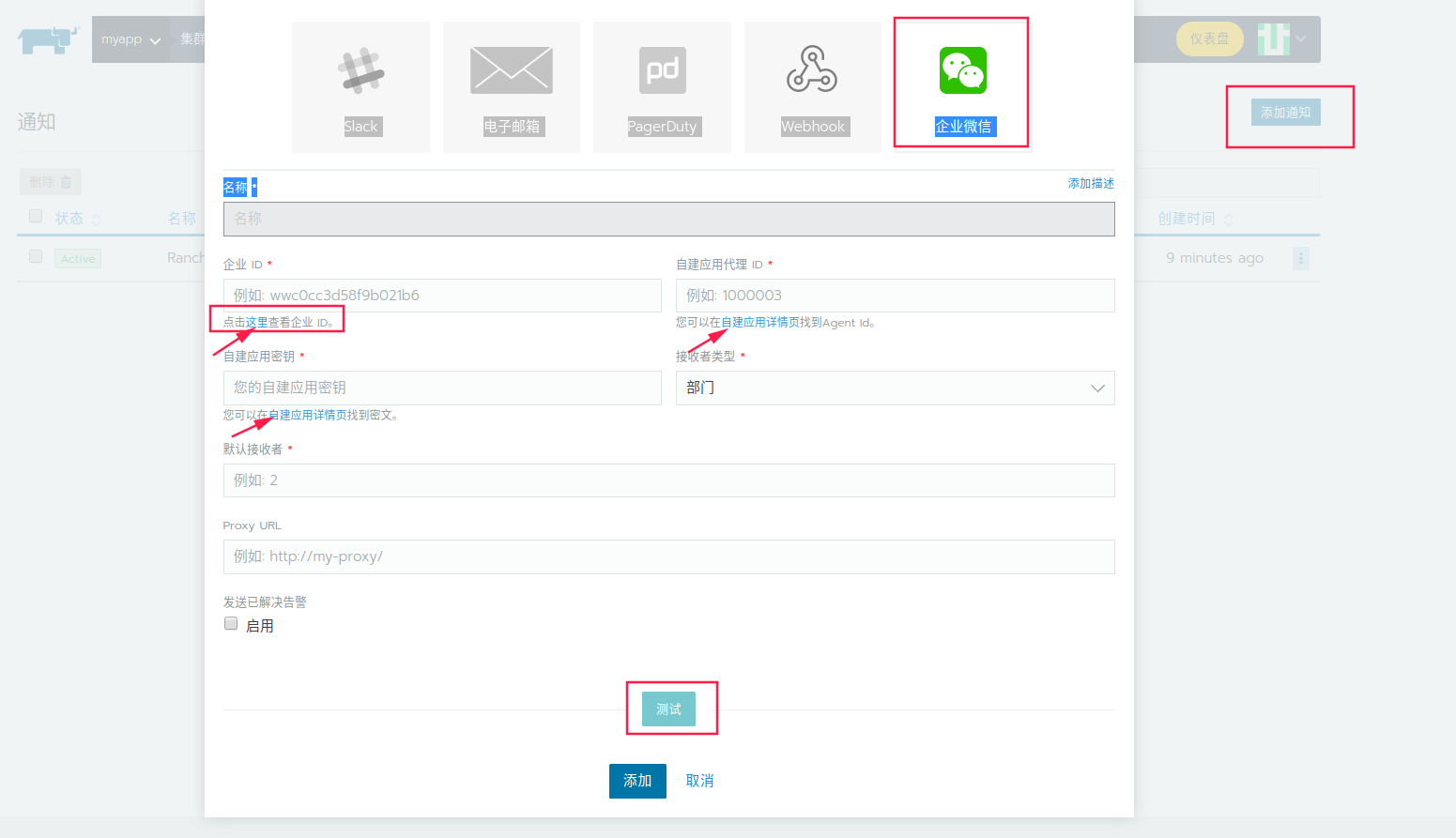
Task: Click the Active status badge
Action: [78, 259]
